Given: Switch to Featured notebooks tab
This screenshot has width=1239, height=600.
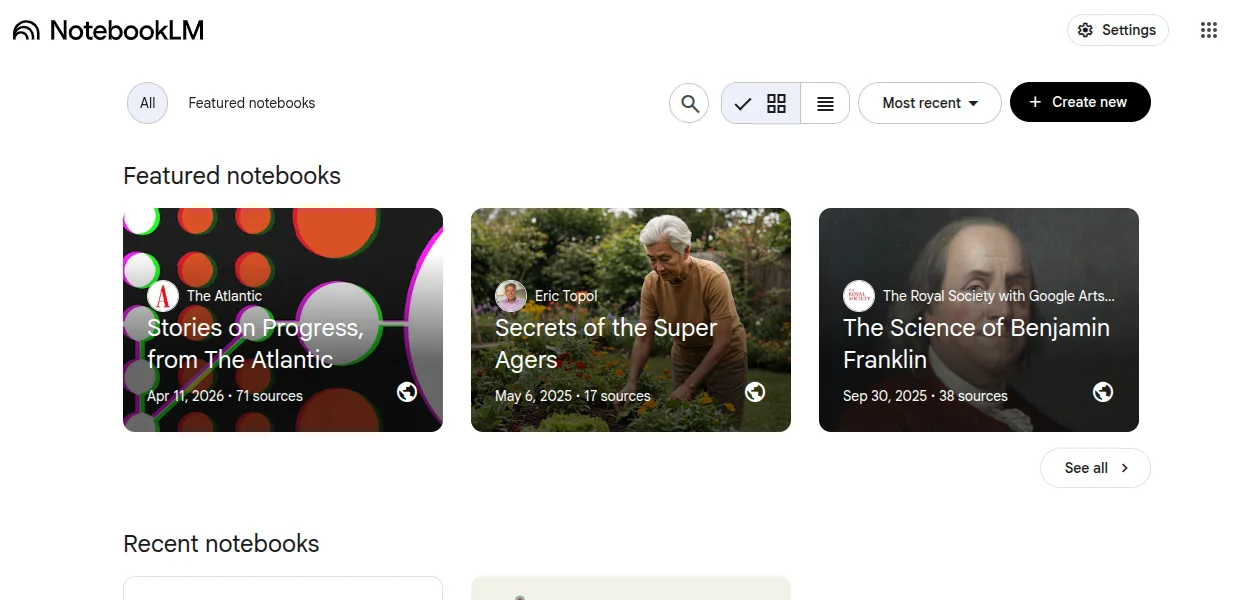Looking at the screenshot, I should pos(252,103).
